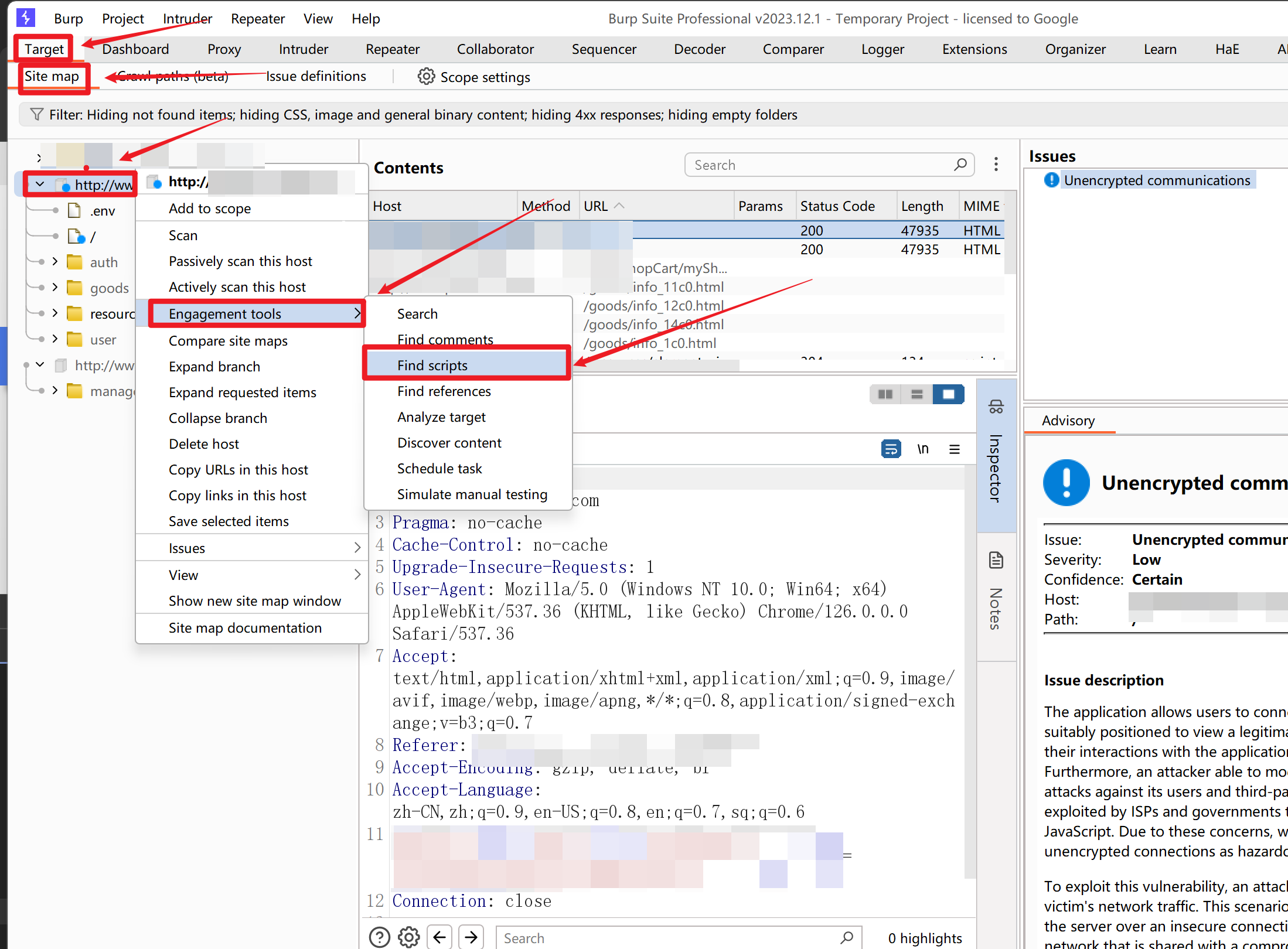
Task: Choose Find scripts from Engagement tools
Action: point(467,365)
